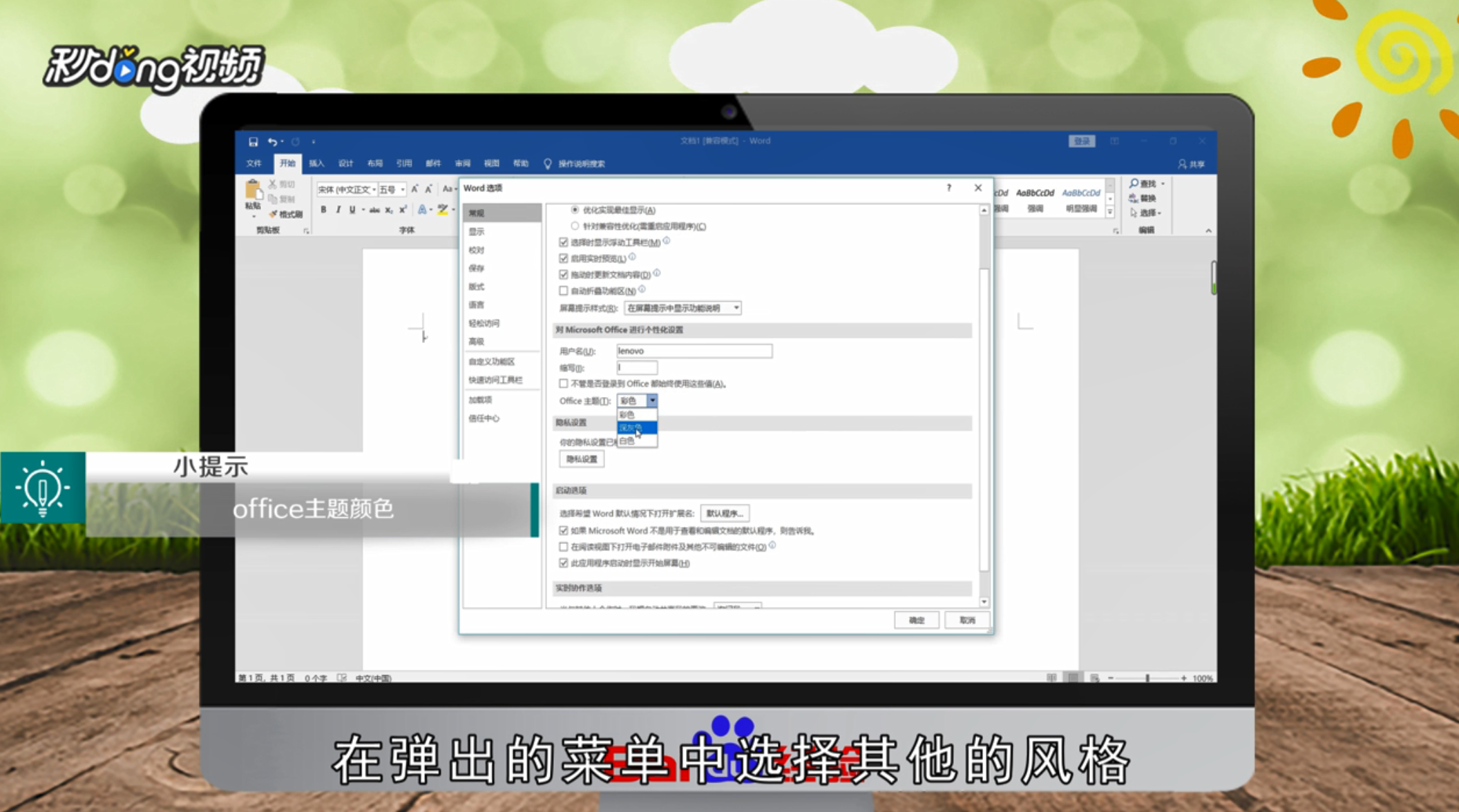The height and width of the screenshot is (812, 1459).
Task: Toggle 此应用程序启动时显示开始屏幕(H) checkbox
Action: click(564, 563)
